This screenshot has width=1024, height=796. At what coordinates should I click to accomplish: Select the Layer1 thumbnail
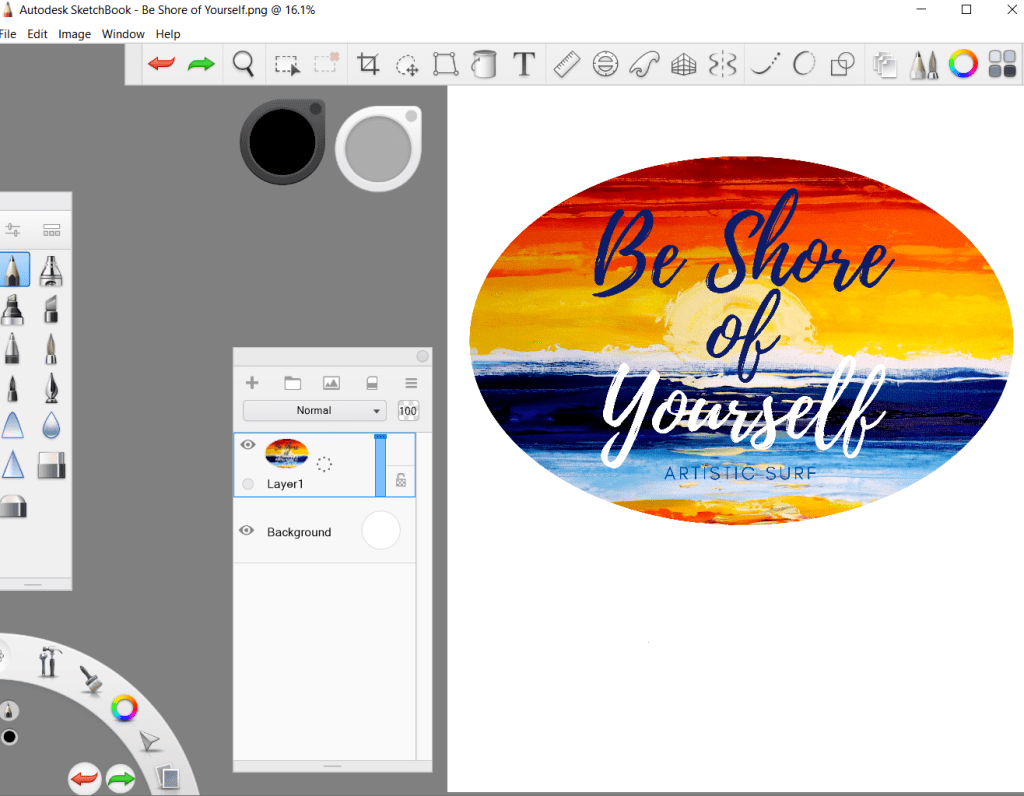click(287, 454)
